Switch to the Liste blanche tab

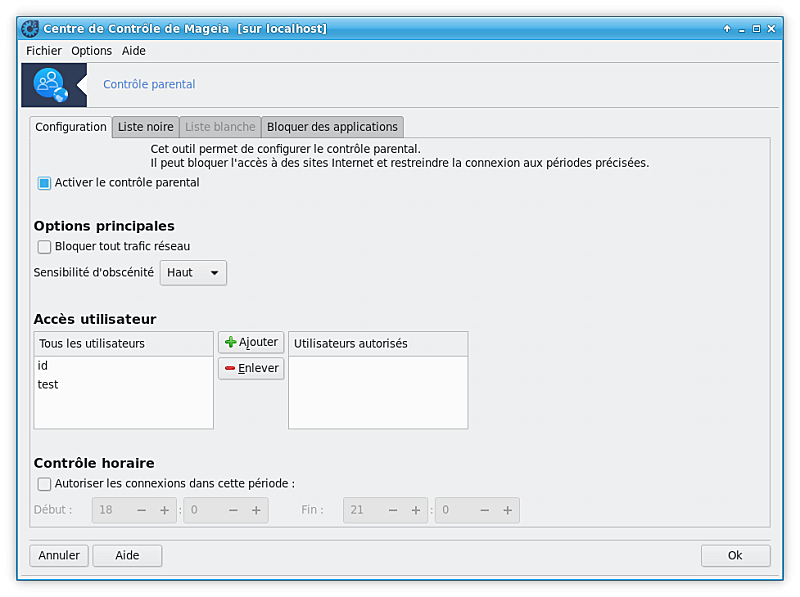[220, 127]
